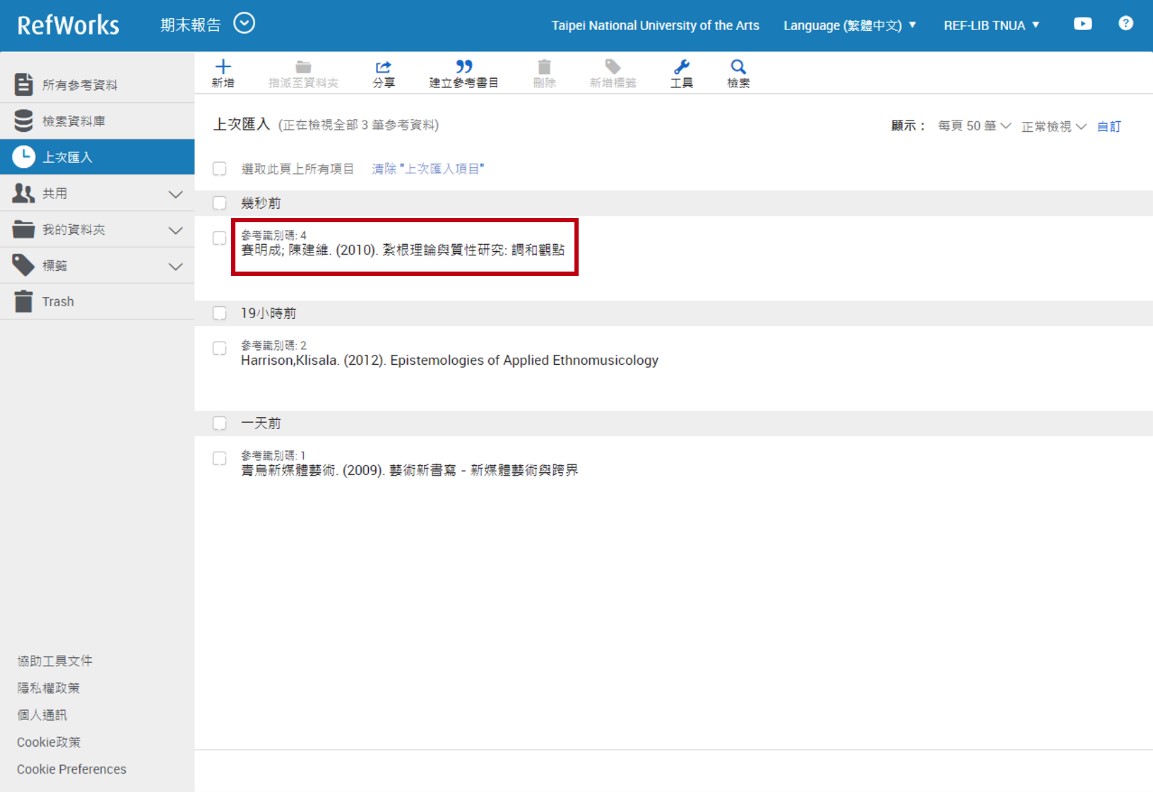This screenshot has height=793, width=1153.
Task: Click the help question mark icon
Action: 1125,24
